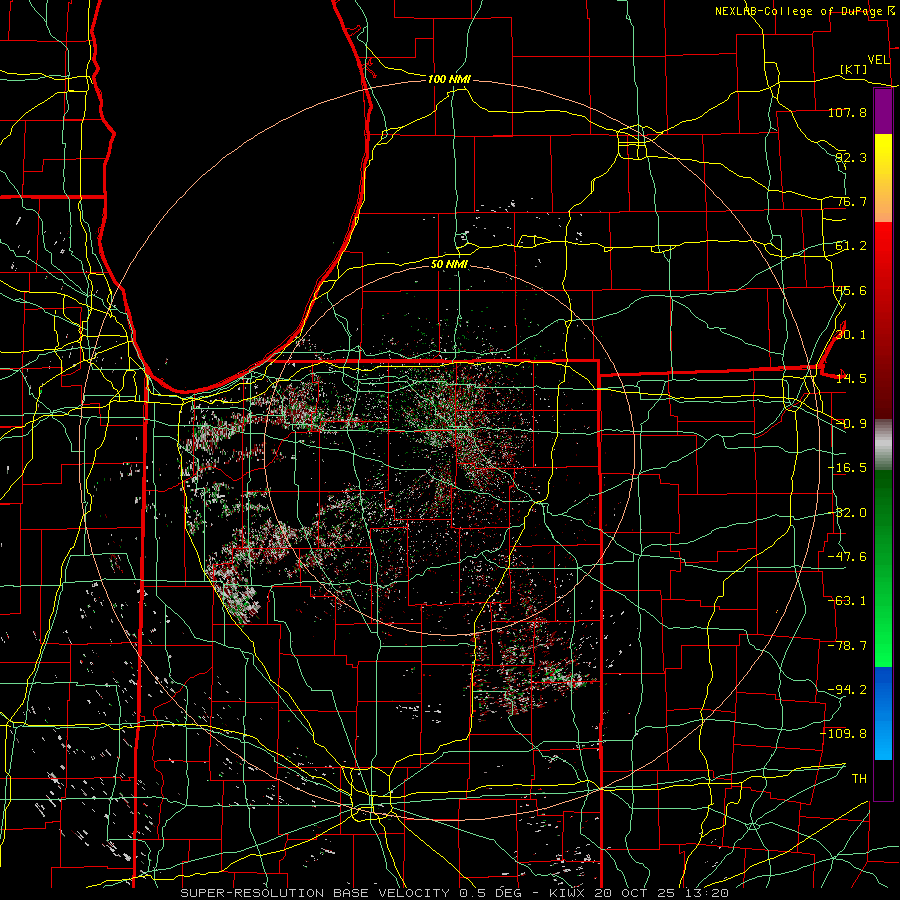Viewport: 900px width, 900px height.
Task: Select the -63.1 knot scale label
Action: pyautogui.click(x=847, y=601)
